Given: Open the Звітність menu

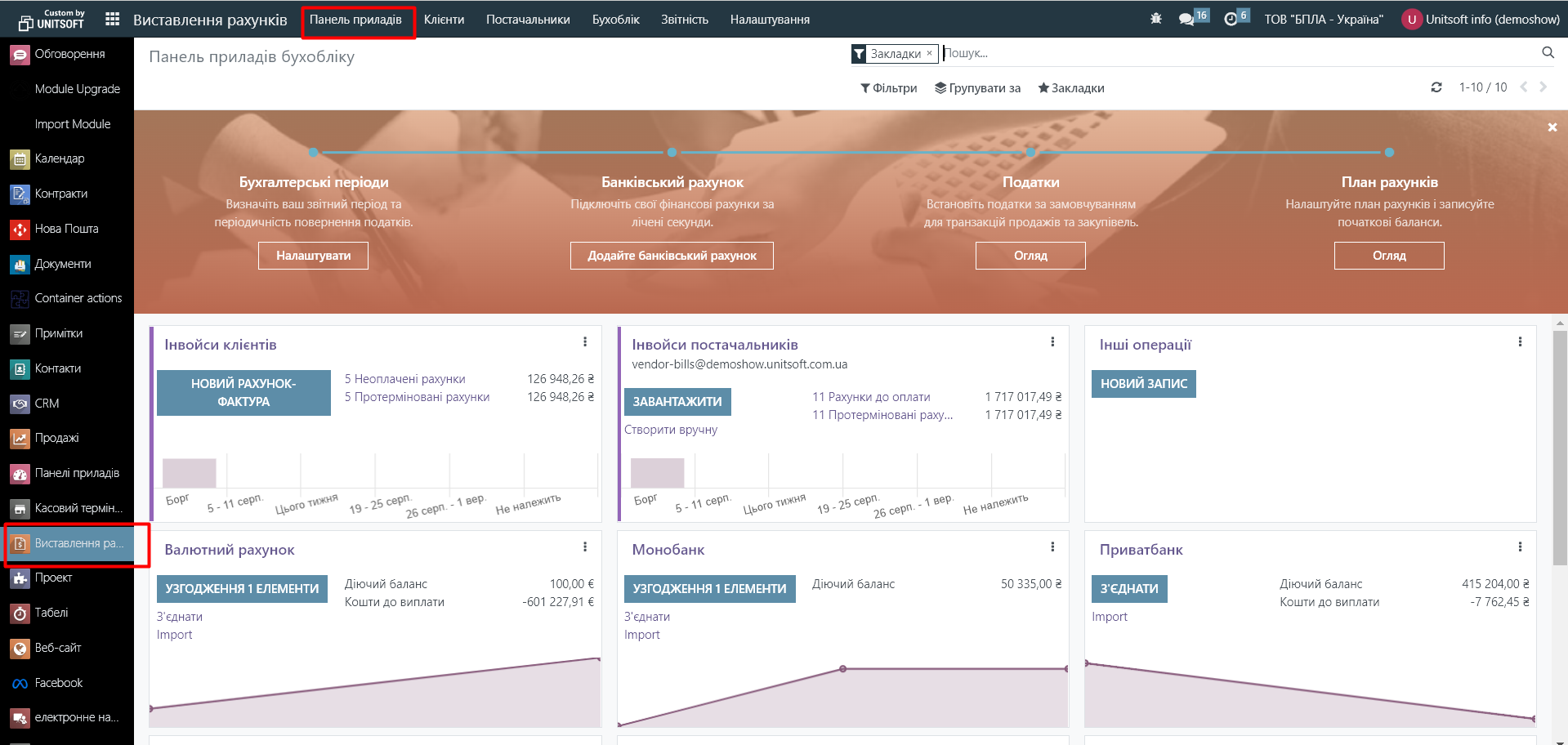Looking at the screenshot, I should coord(684,20).
